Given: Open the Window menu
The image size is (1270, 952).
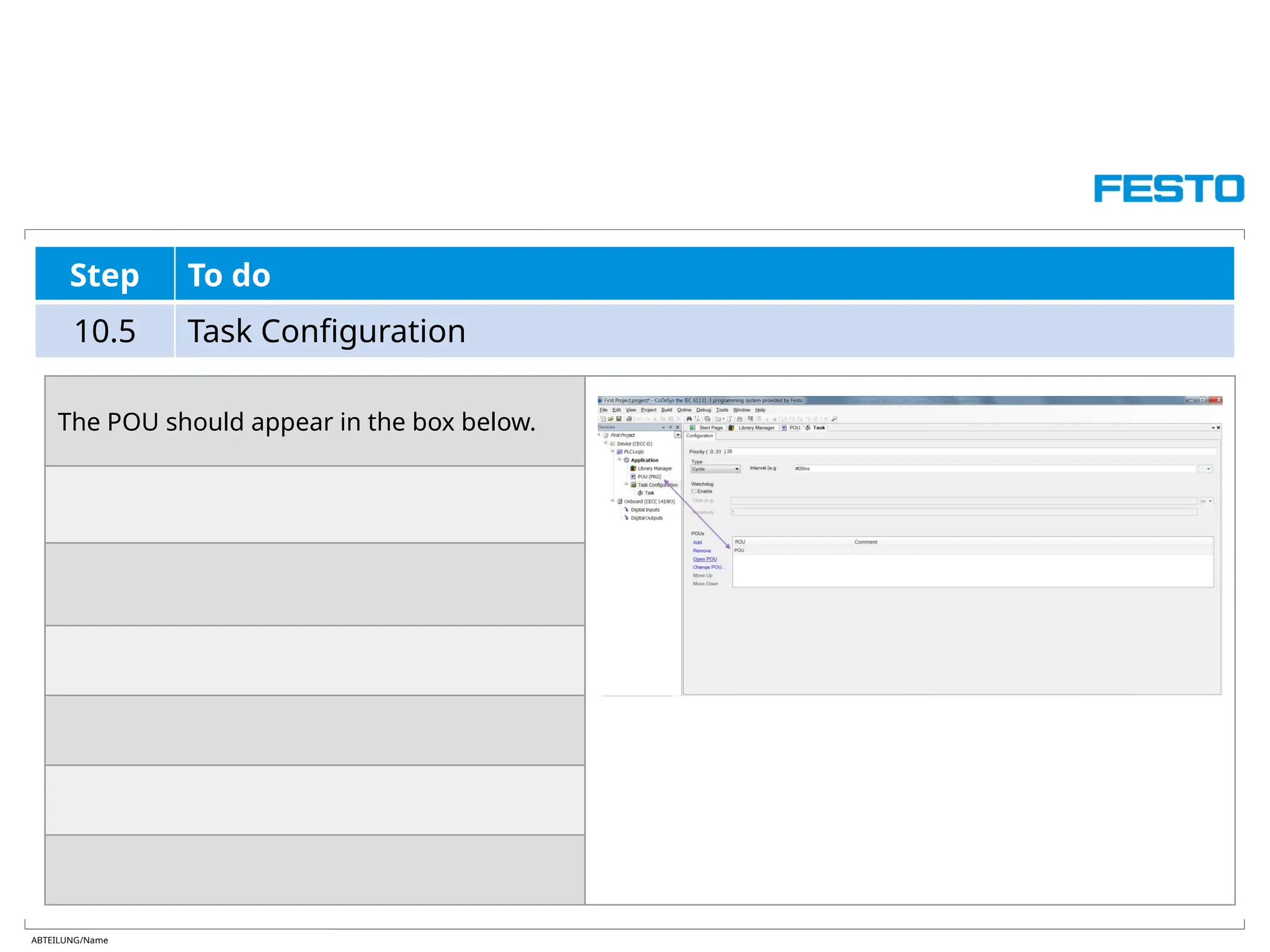Looking at the screenshot, I should coord(742,410).
